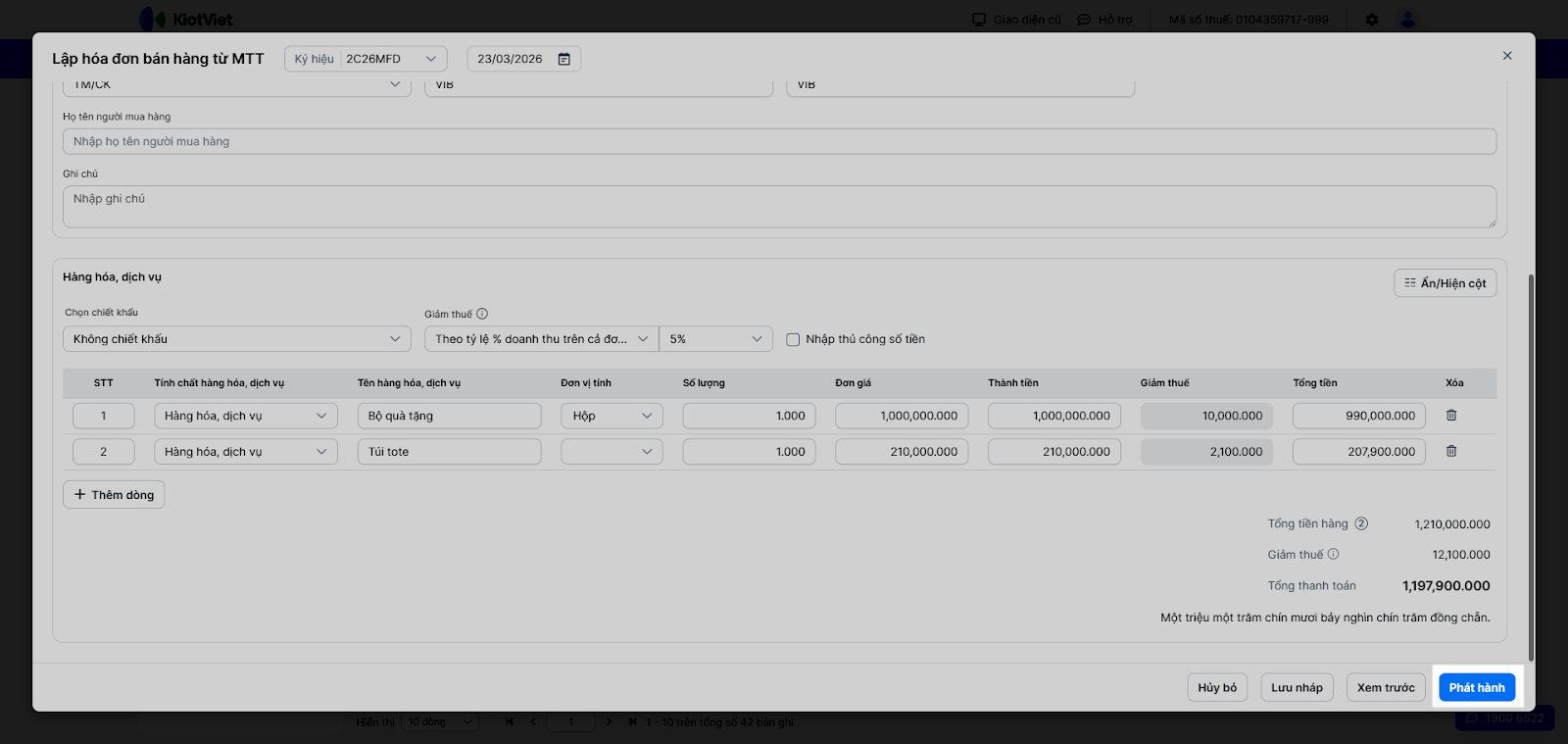The height and width of the screenshot is (744, 1568).
Task: Open the calendar date picker icon
Action: coord(564,59)
